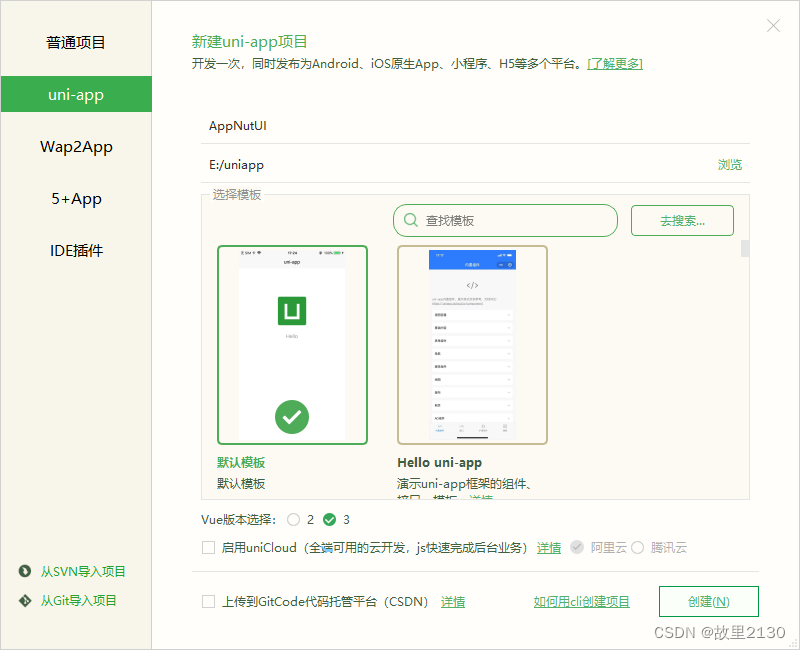This screenshot has height=650, width=800.
Task: Select the 普通项目 project type
Action: tap(76, 42)
